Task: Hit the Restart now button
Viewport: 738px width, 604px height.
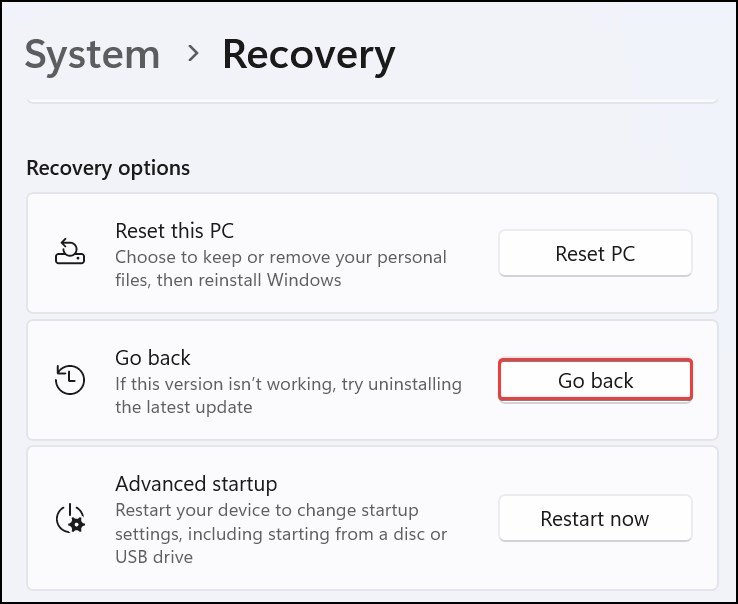Action: tap(595, 519)
